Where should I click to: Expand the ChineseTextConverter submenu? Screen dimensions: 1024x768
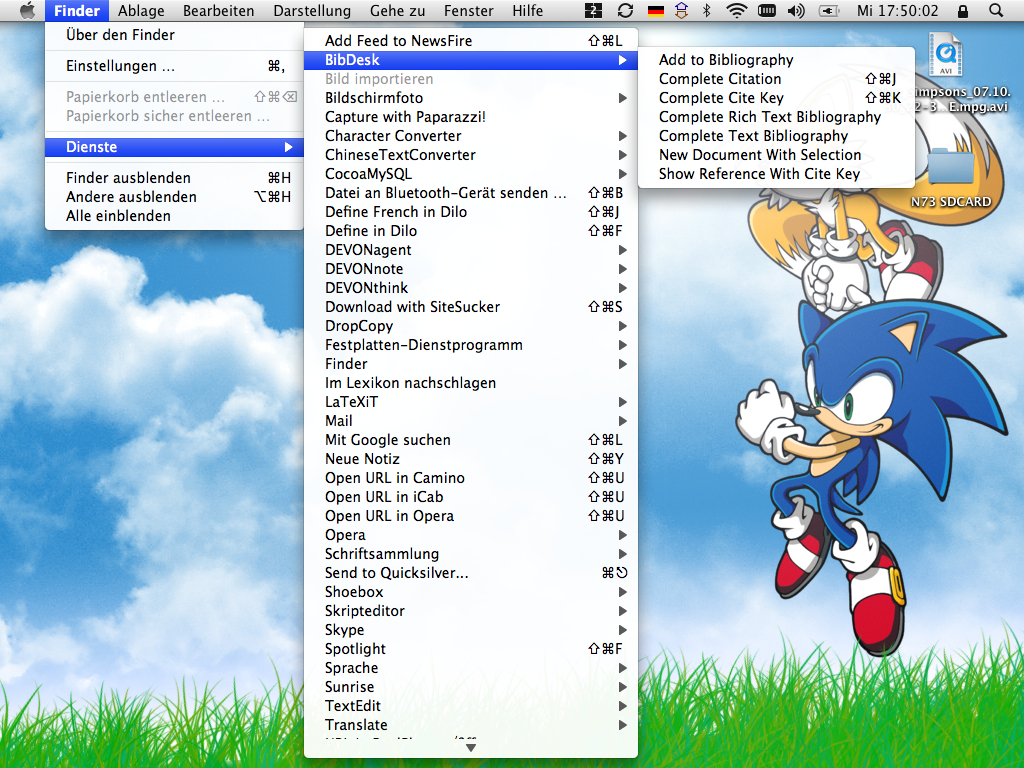click(471, 155)
